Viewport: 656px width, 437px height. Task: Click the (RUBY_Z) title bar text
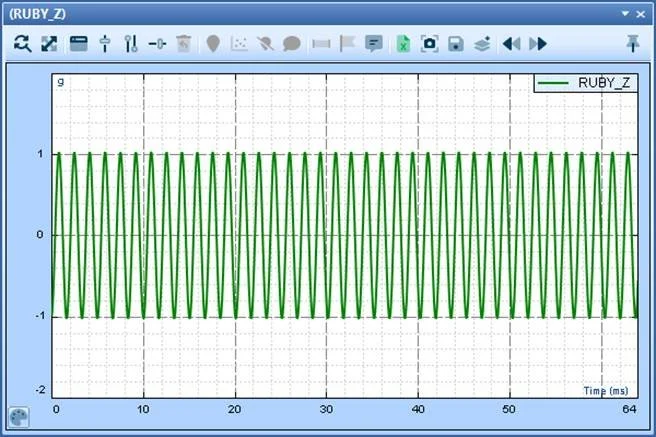[38, 14]
